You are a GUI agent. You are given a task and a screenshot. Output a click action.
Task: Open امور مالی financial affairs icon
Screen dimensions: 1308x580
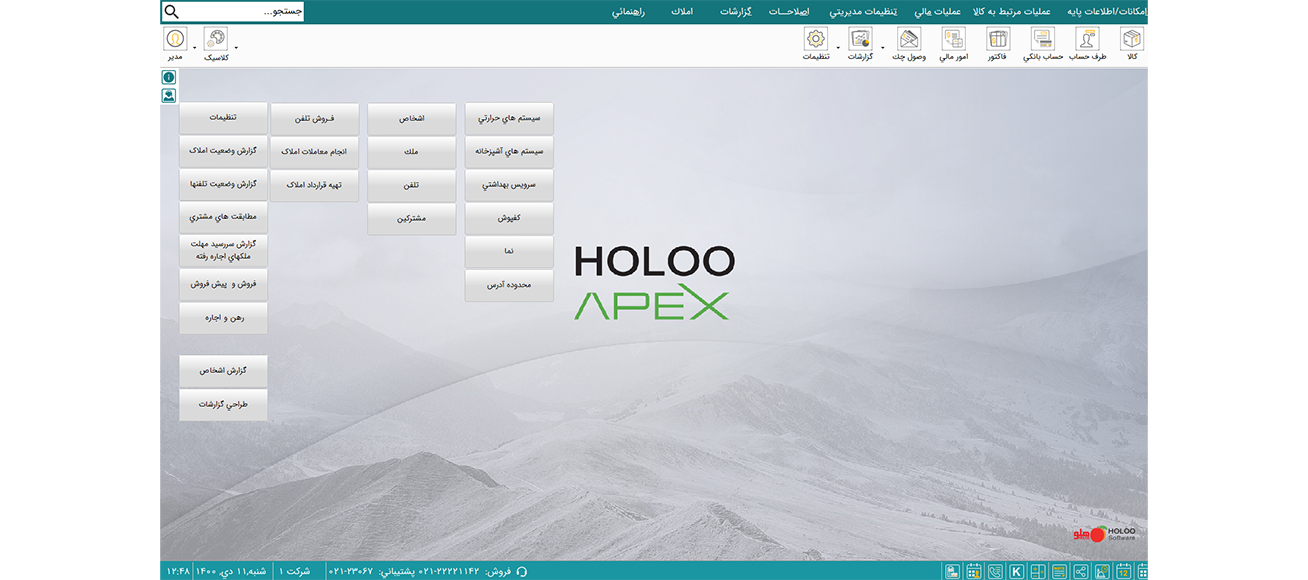[x=953, y=40]
